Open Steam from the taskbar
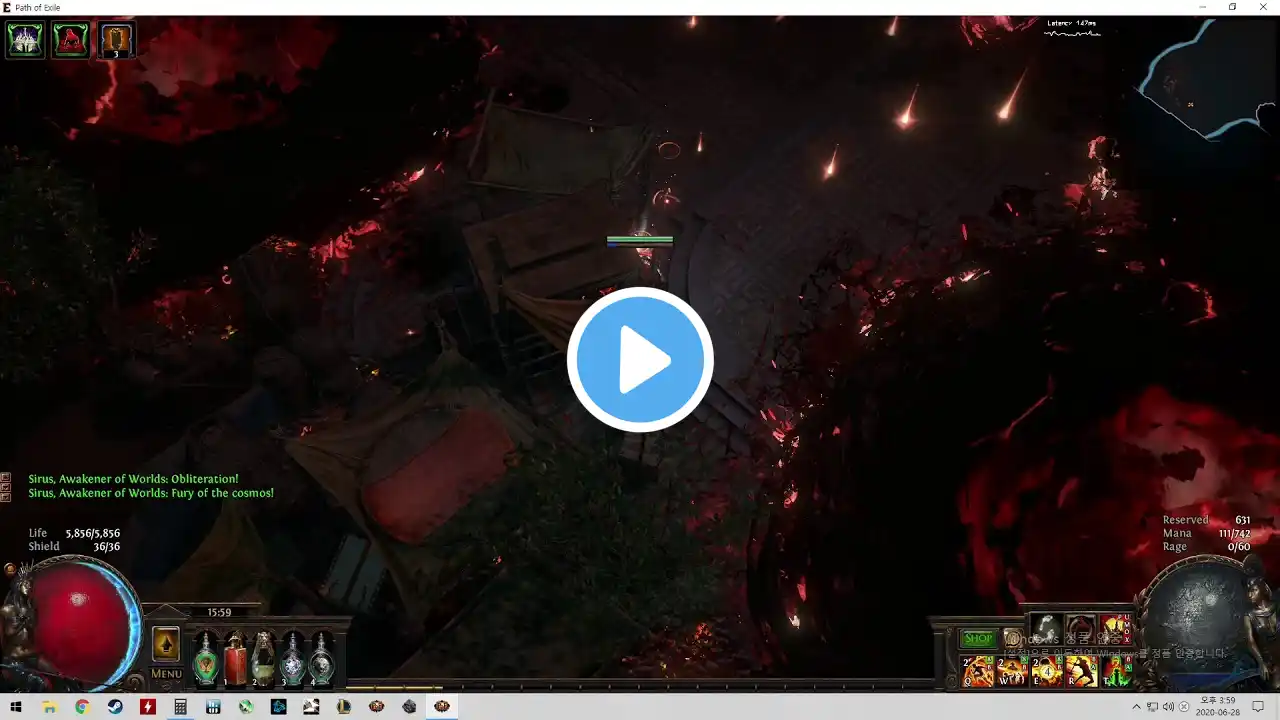The image size is (1280, 720). 115,707
